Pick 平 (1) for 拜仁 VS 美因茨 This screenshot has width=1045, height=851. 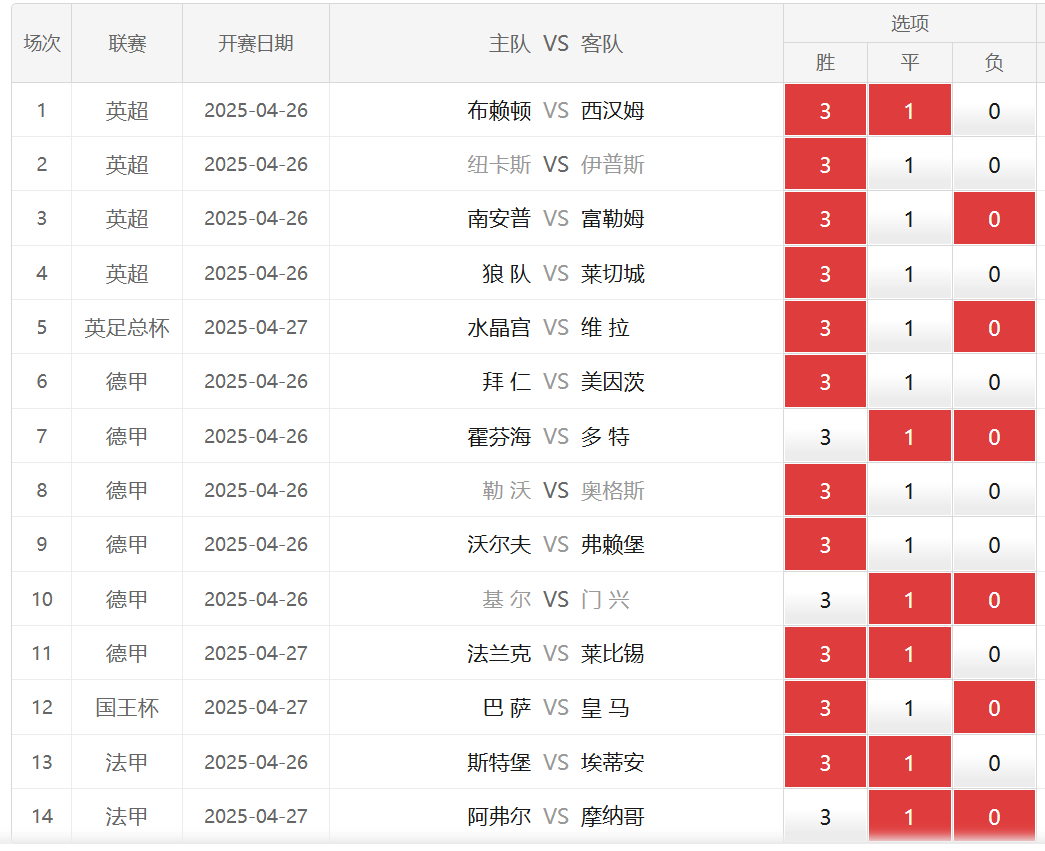coord(910,382)
